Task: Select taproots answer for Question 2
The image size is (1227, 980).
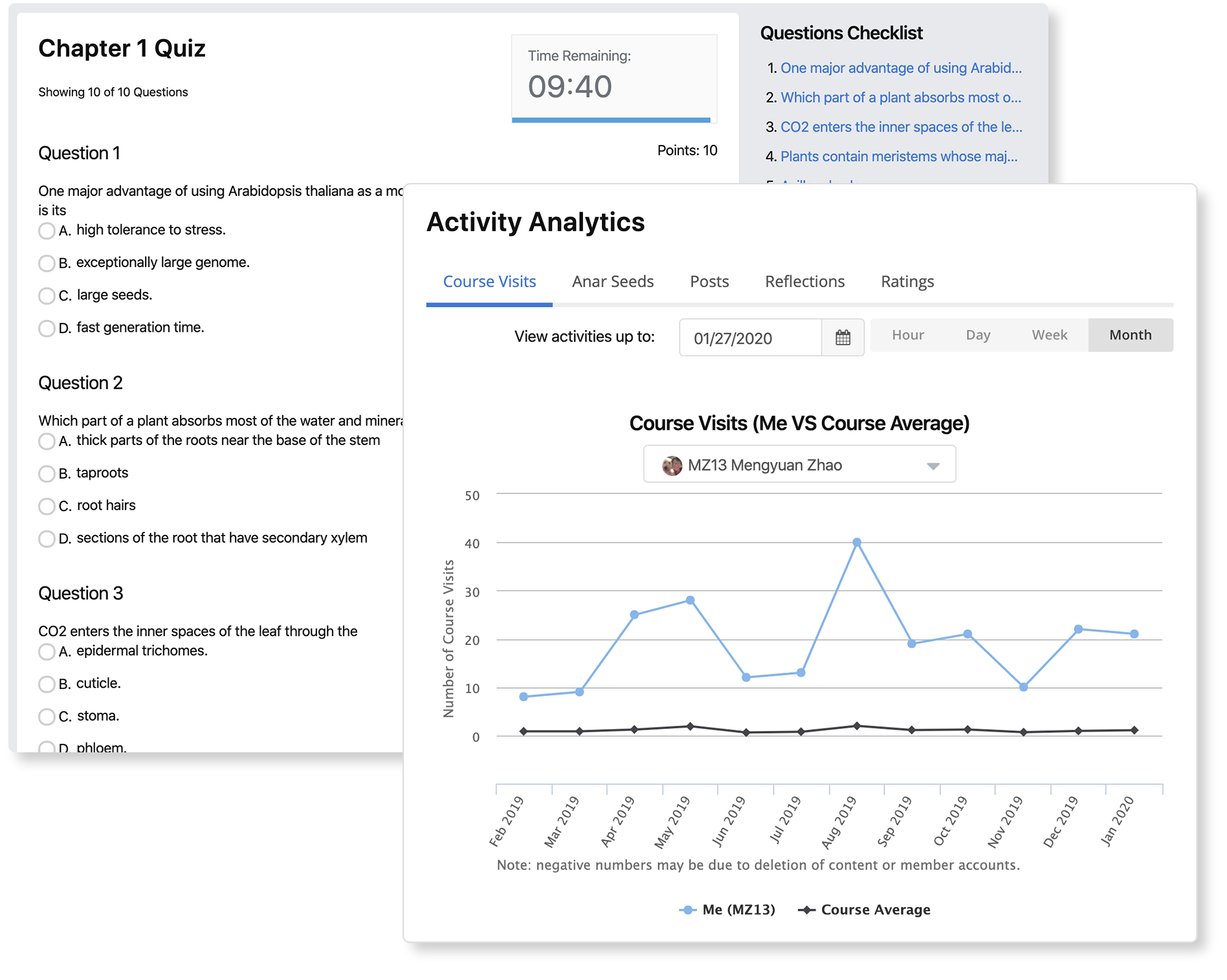Action: point(47,474)
